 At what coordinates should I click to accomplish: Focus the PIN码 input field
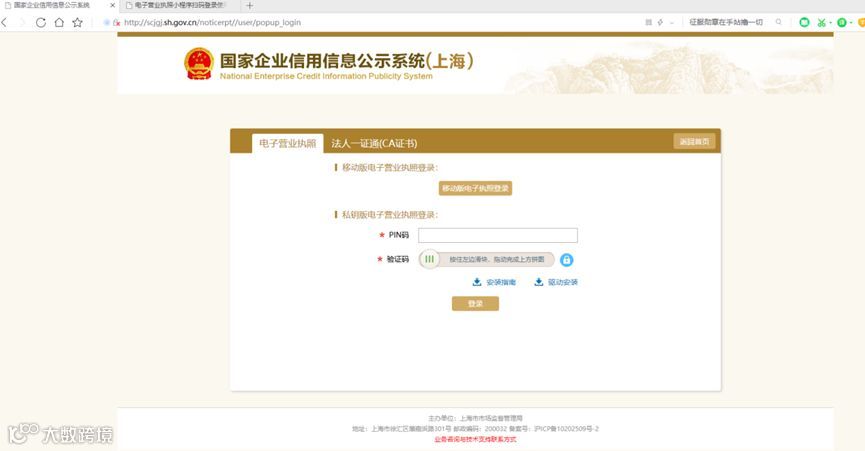(x=498, y=235)
